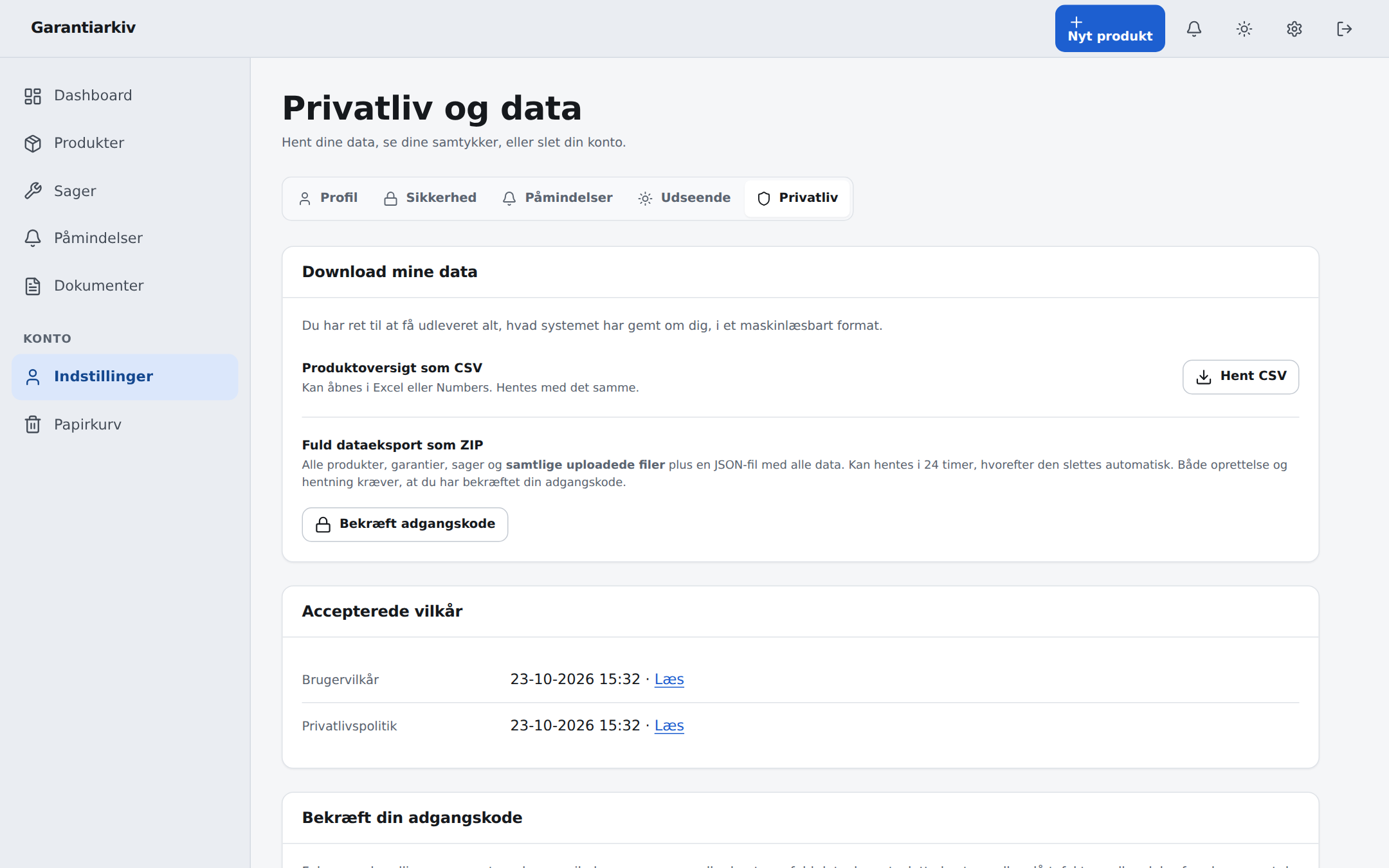Open Dokumenter in the sidebar
The image size is (1389, 868).
pos(125,286)
